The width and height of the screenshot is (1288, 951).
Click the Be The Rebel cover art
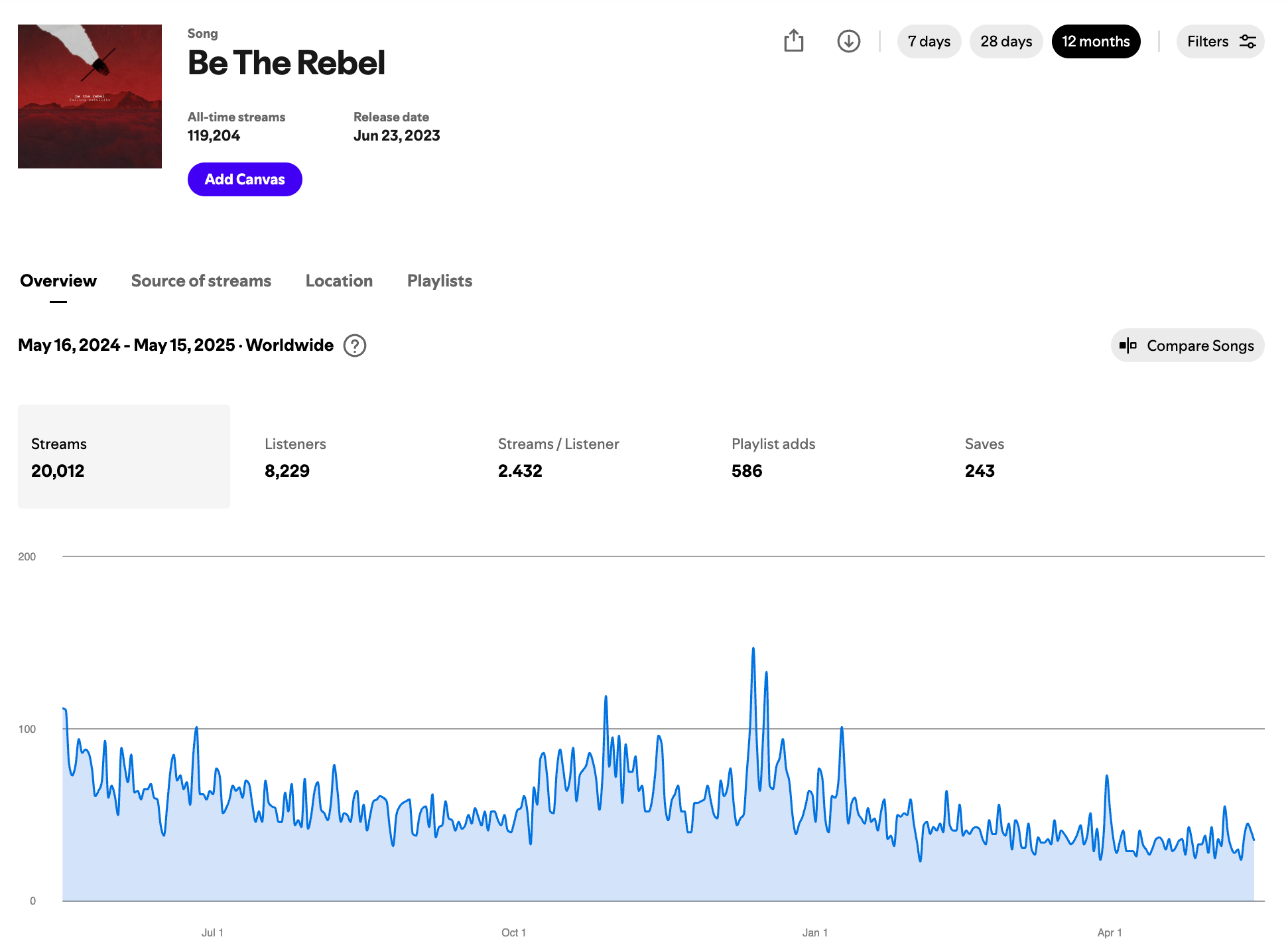click(90, 97)
